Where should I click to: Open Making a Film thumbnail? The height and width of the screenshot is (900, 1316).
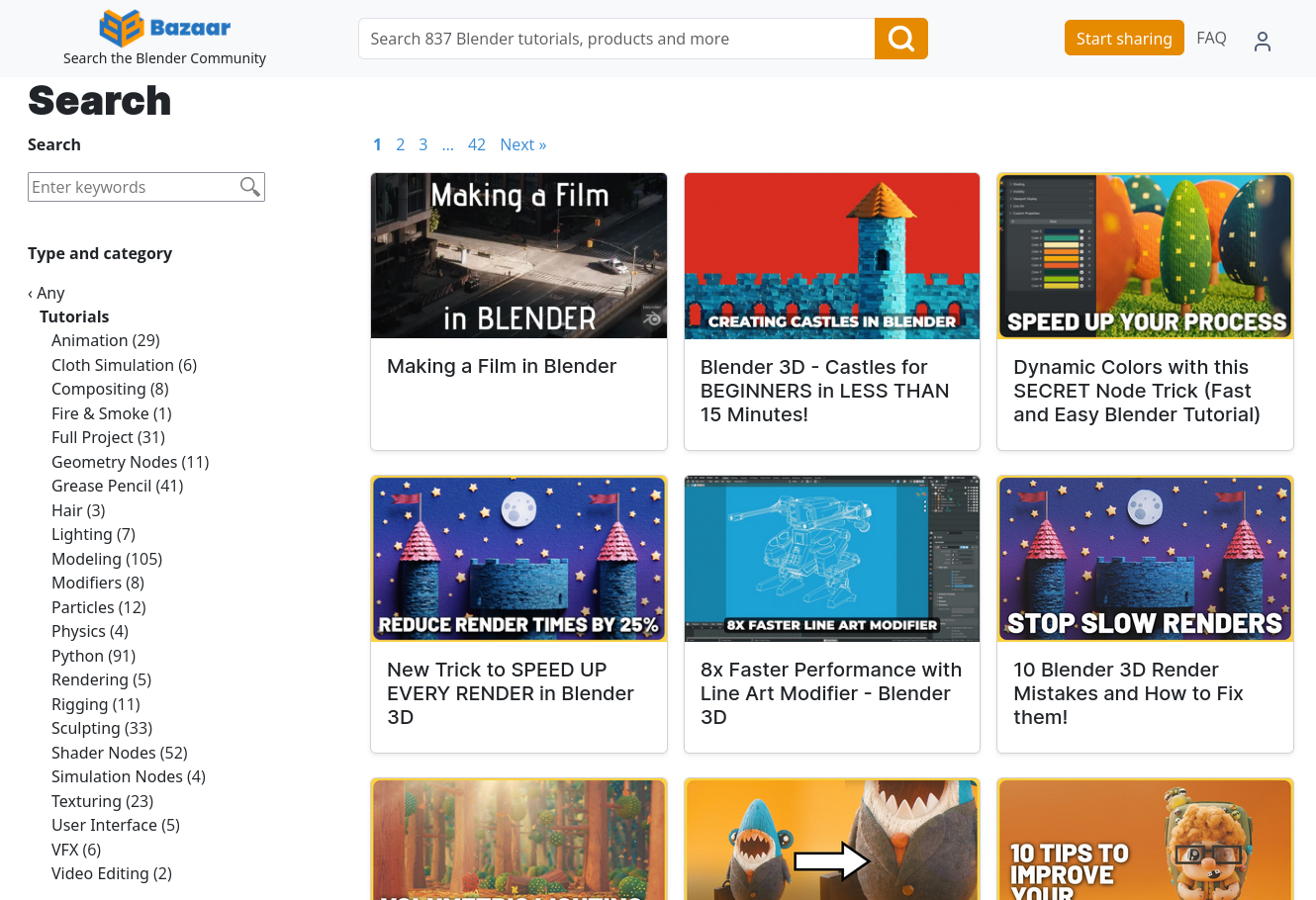point(518,256)
